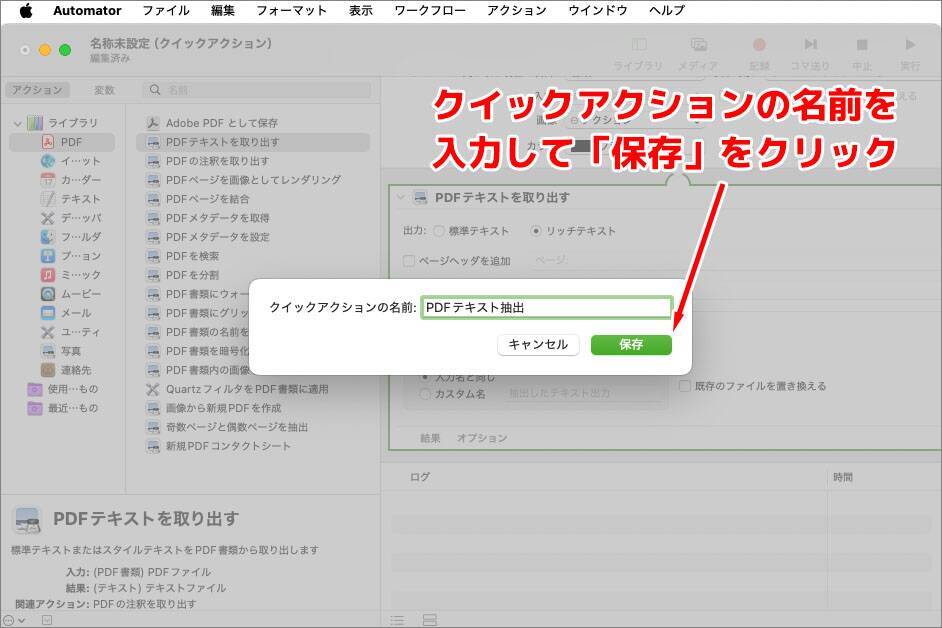Select PDFページを結合 action in list
942x628 pixels.
(x=207, y=199)
